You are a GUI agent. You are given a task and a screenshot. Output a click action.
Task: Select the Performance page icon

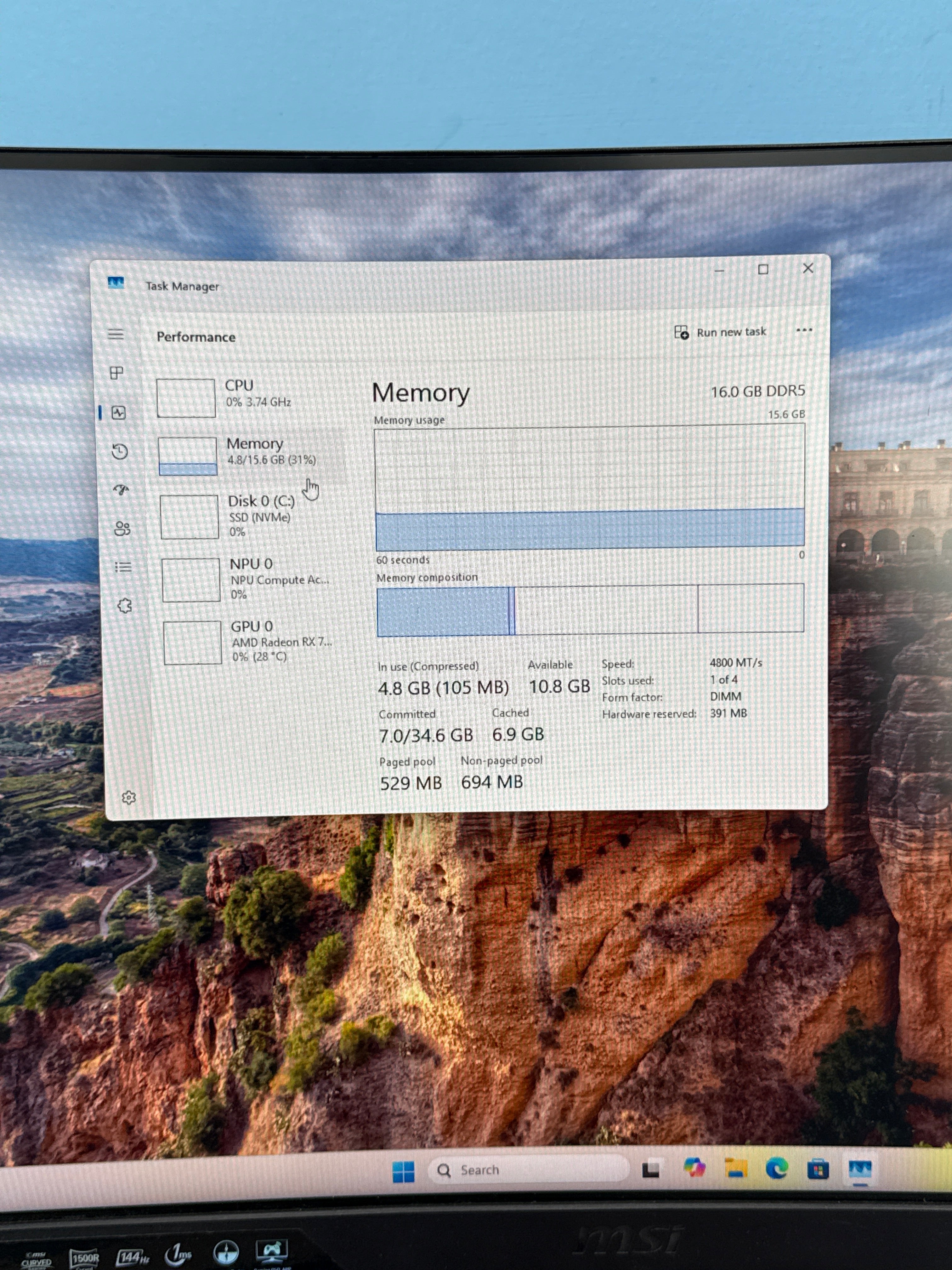coord(118,412)
